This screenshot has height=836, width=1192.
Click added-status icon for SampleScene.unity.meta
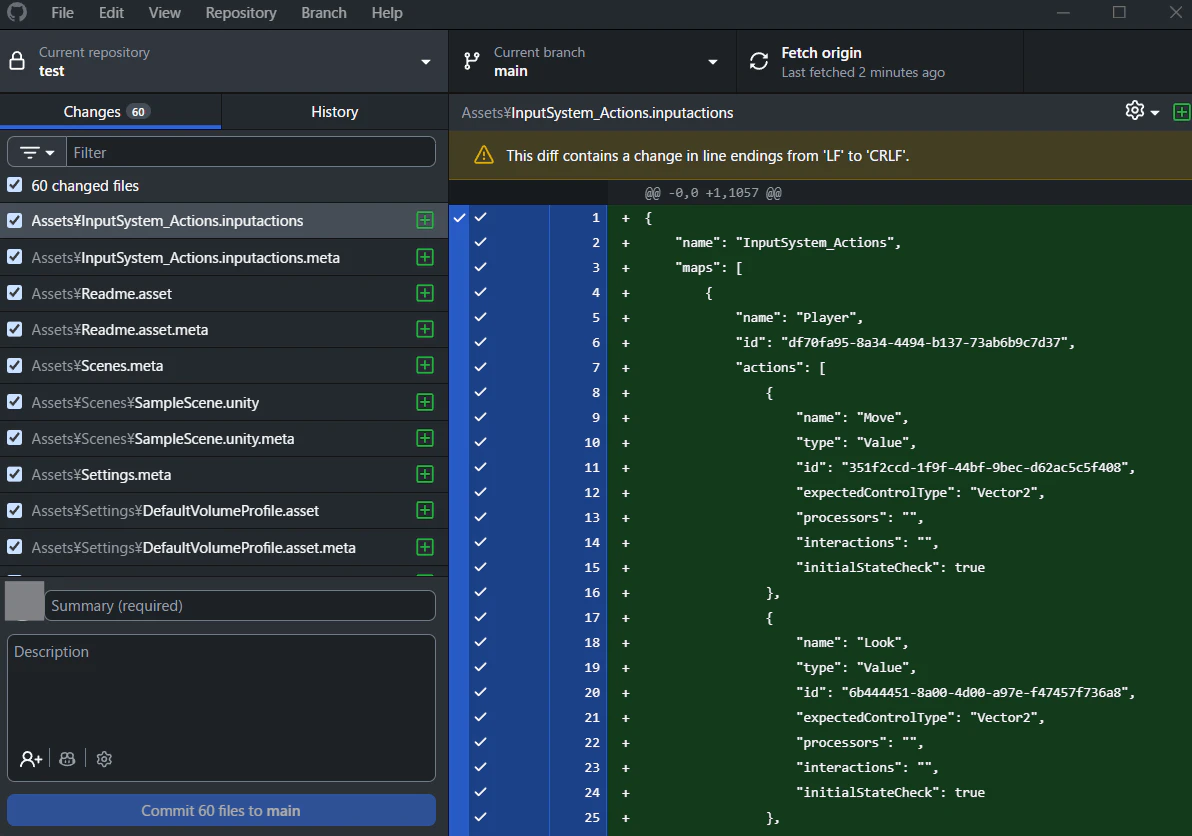click(x=425, y=438)
